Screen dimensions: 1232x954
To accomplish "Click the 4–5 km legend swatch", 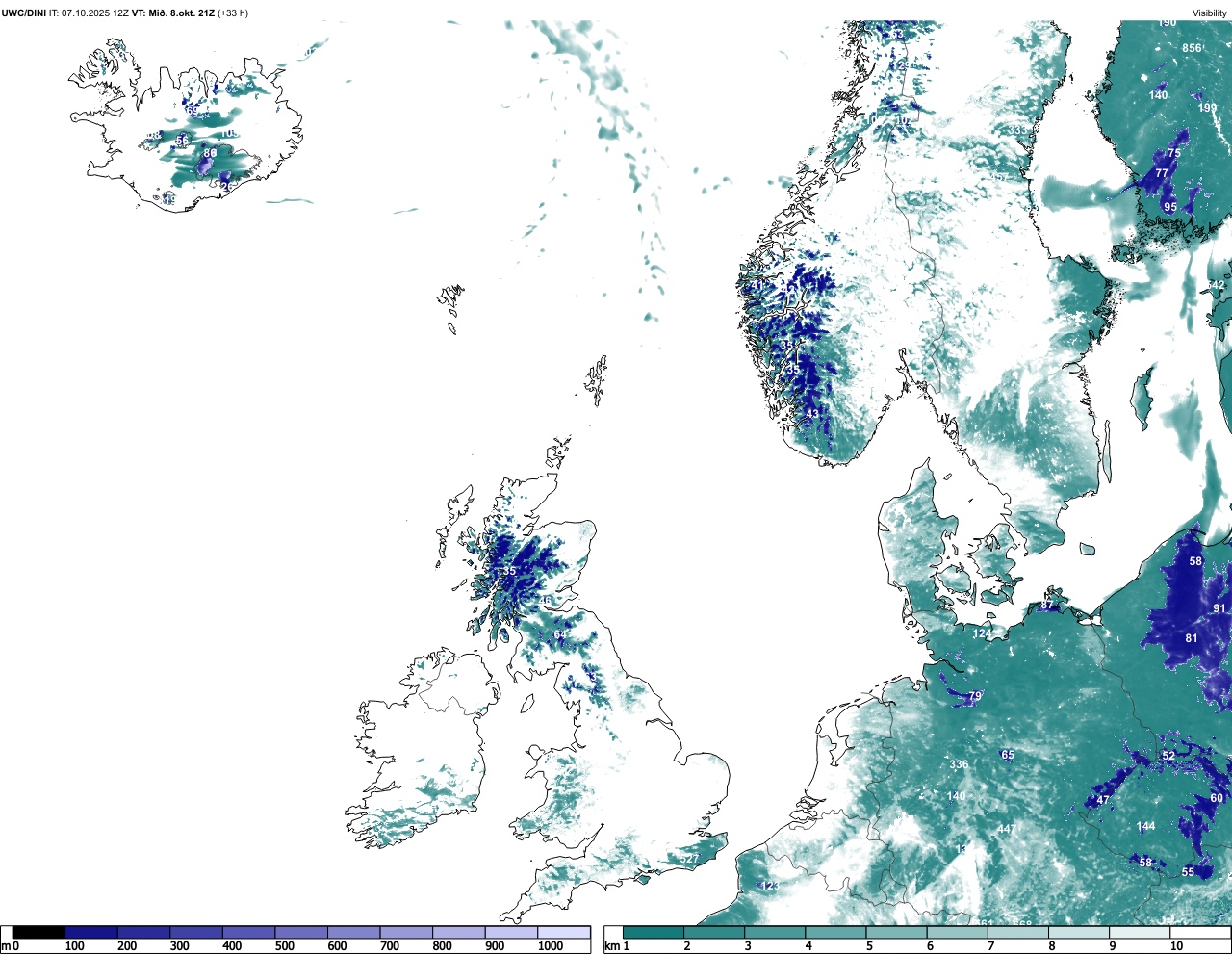I will tap(835, 932).
